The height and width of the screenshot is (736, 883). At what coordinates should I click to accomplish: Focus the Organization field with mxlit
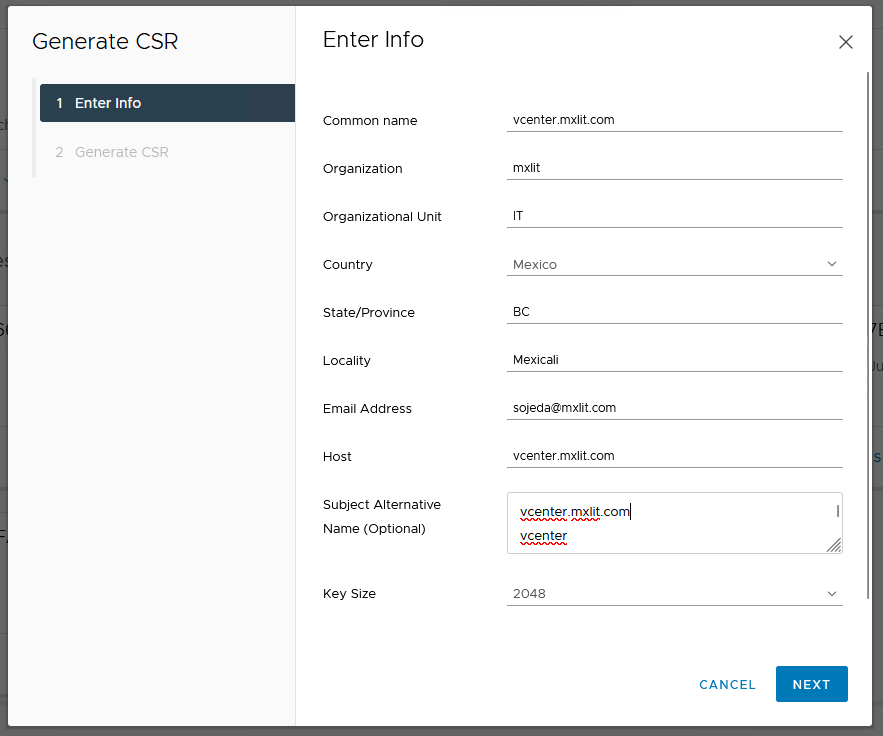coord(674,168)
